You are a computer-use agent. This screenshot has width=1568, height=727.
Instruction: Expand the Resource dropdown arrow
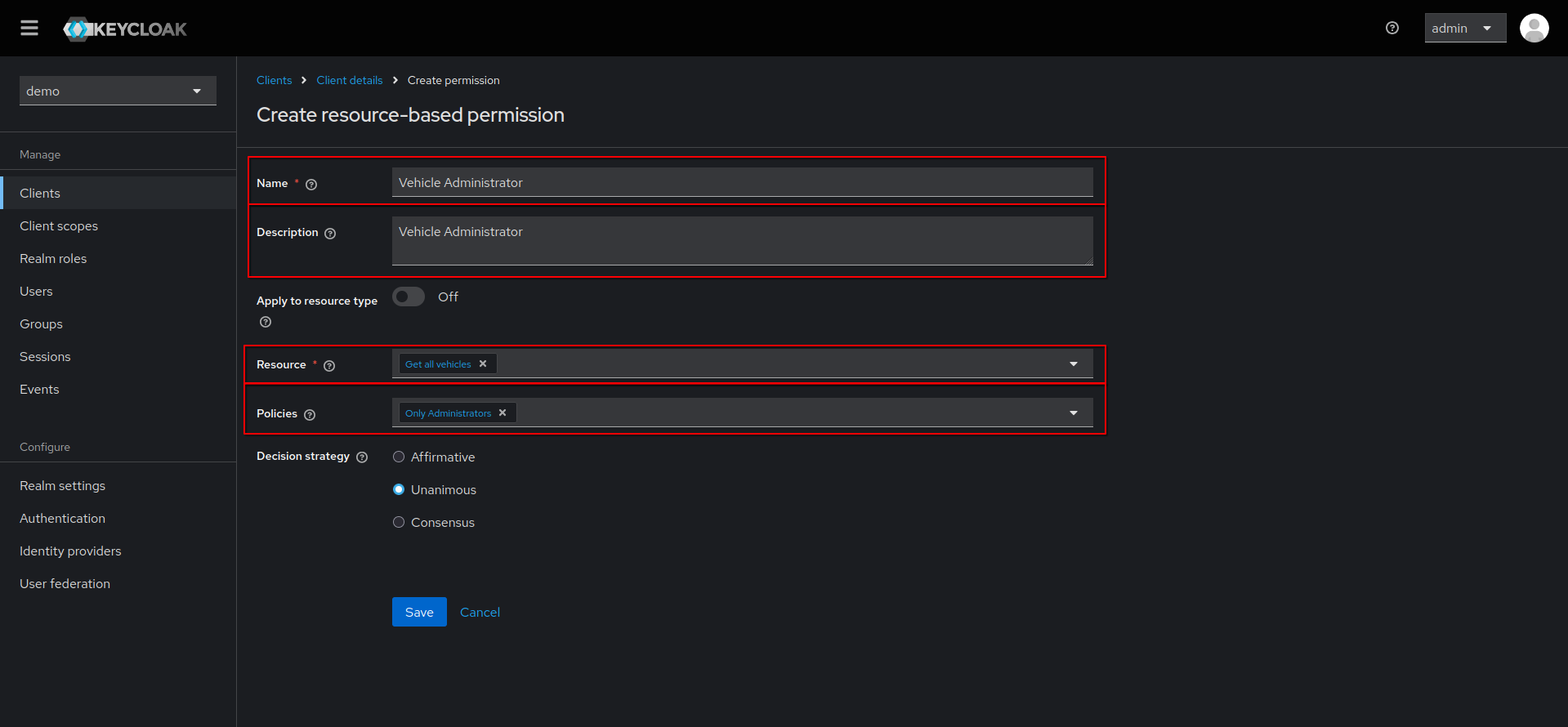(x=1074, y=363)
